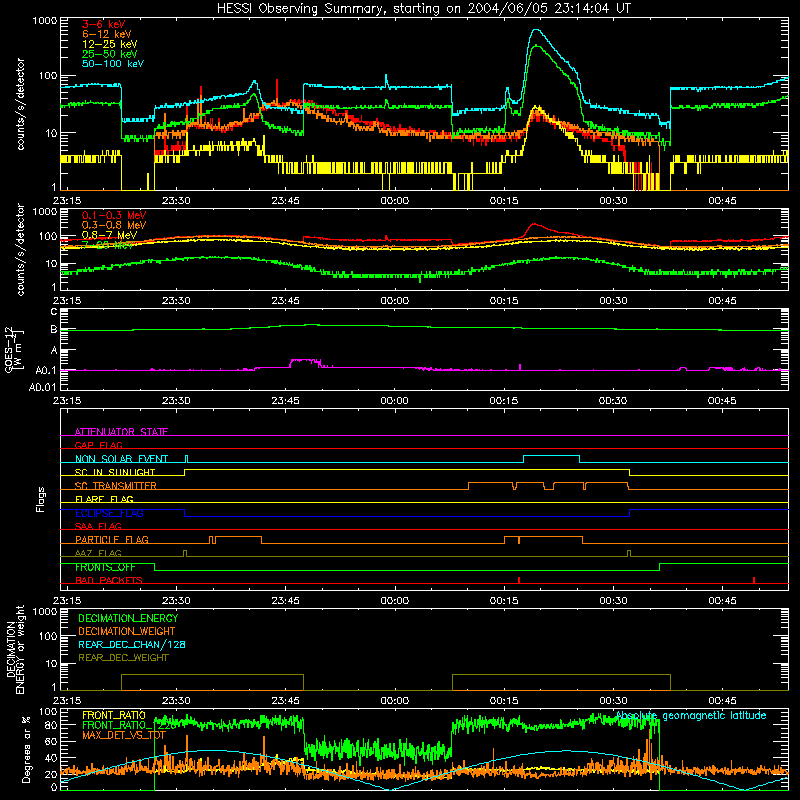Click the SC_IN_SUNLIGHT flag label

pyautogui.click(x=115, y=472)
